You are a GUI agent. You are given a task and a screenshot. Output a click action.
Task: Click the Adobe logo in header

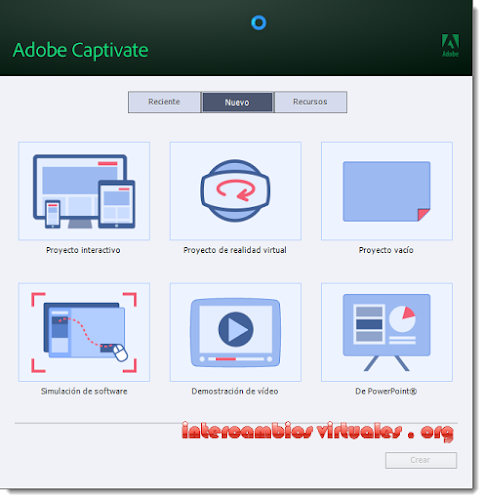(450, 45)
